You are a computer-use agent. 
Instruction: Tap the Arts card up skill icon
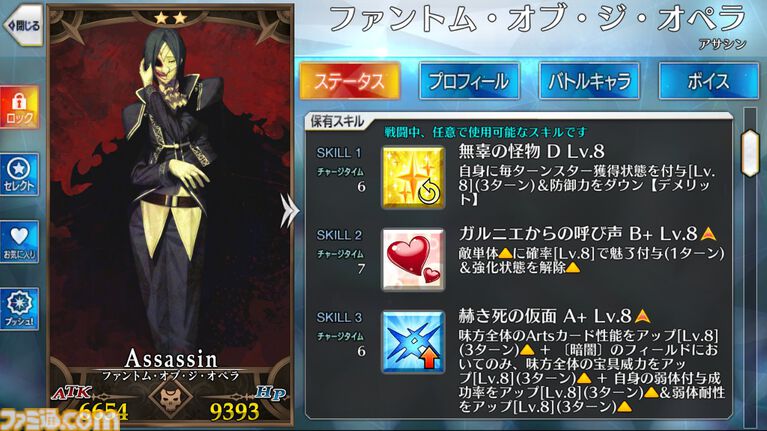pos(413,342)
